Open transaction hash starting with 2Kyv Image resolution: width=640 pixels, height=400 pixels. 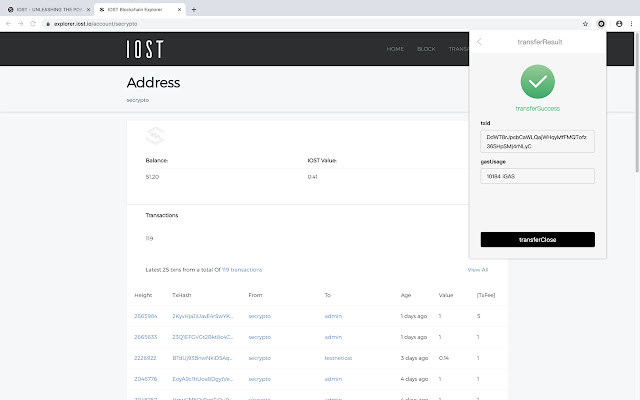[203, 316]
